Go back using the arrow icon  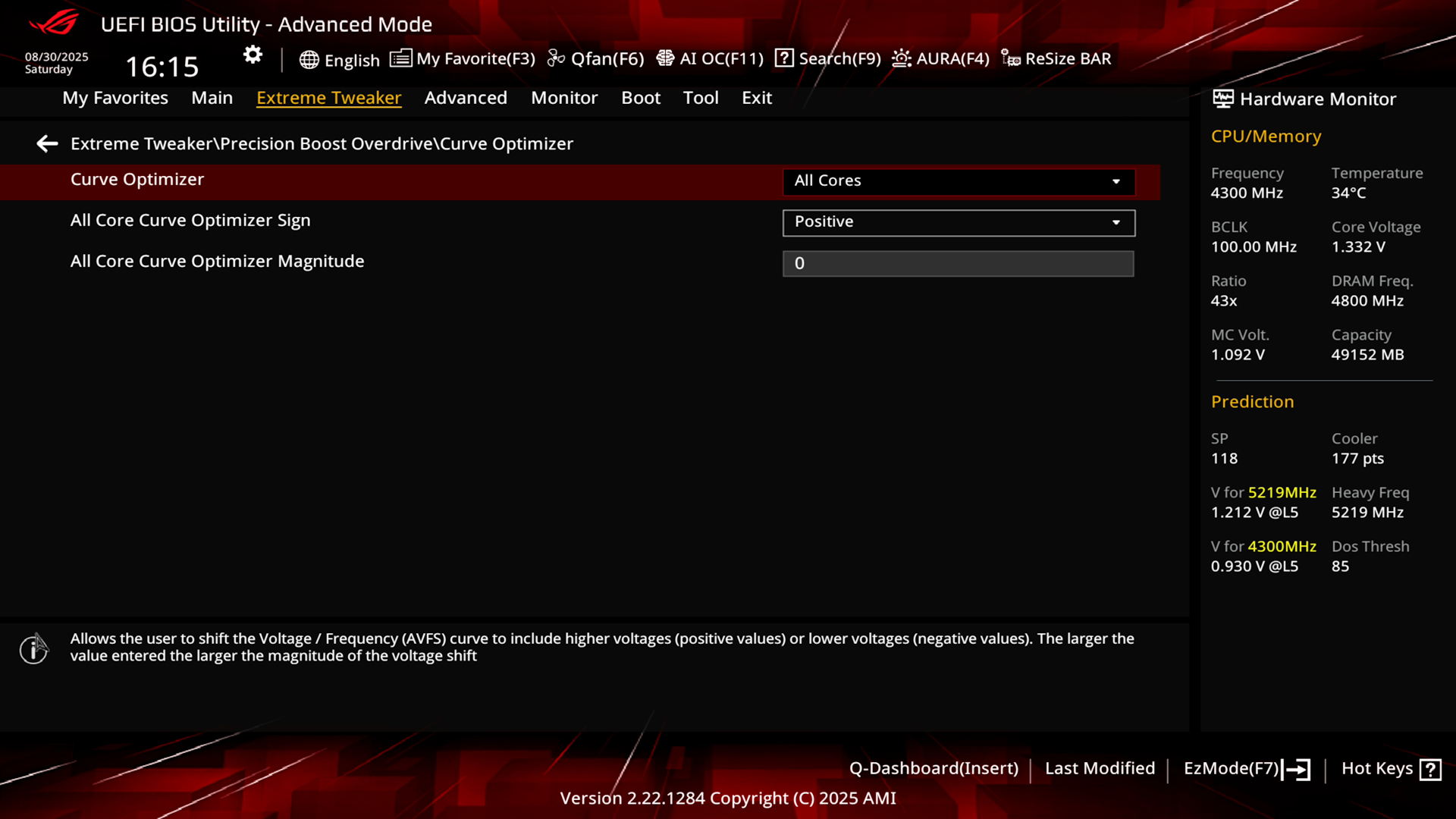(x=47, y=143)
